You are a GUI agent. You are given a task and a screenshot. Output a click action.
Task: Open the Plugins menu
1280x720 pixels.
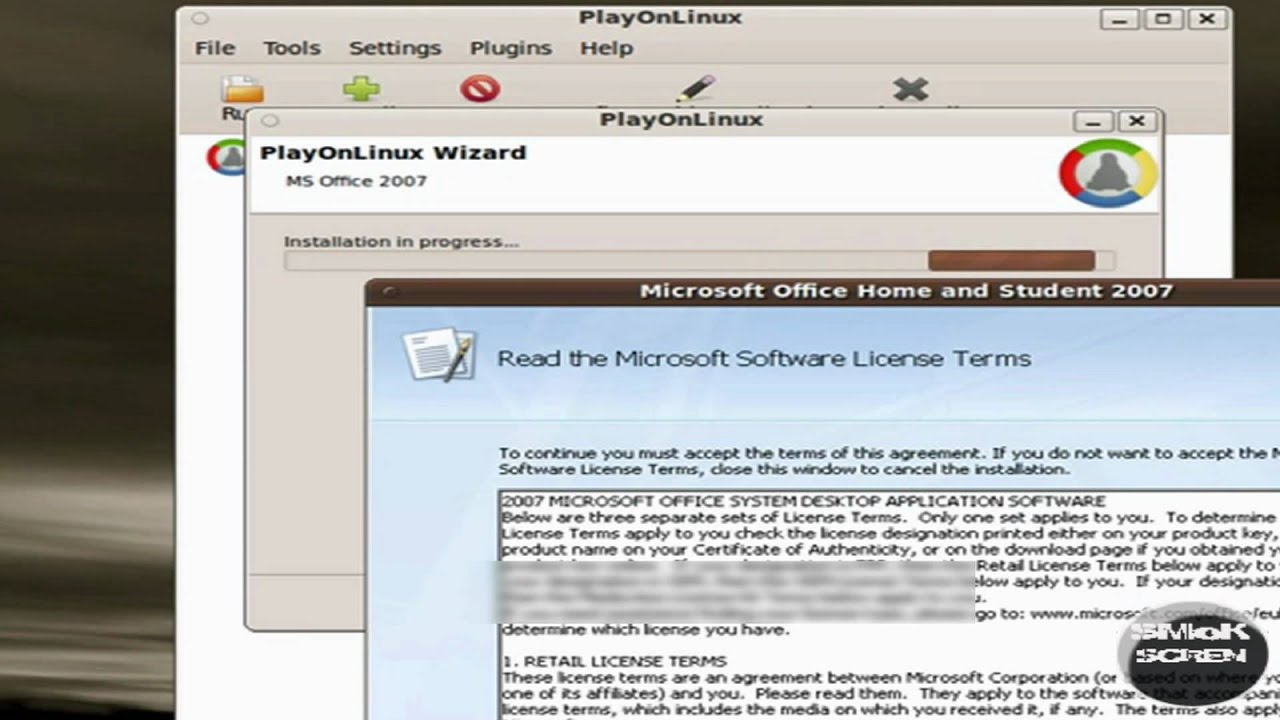coord(510,48)
